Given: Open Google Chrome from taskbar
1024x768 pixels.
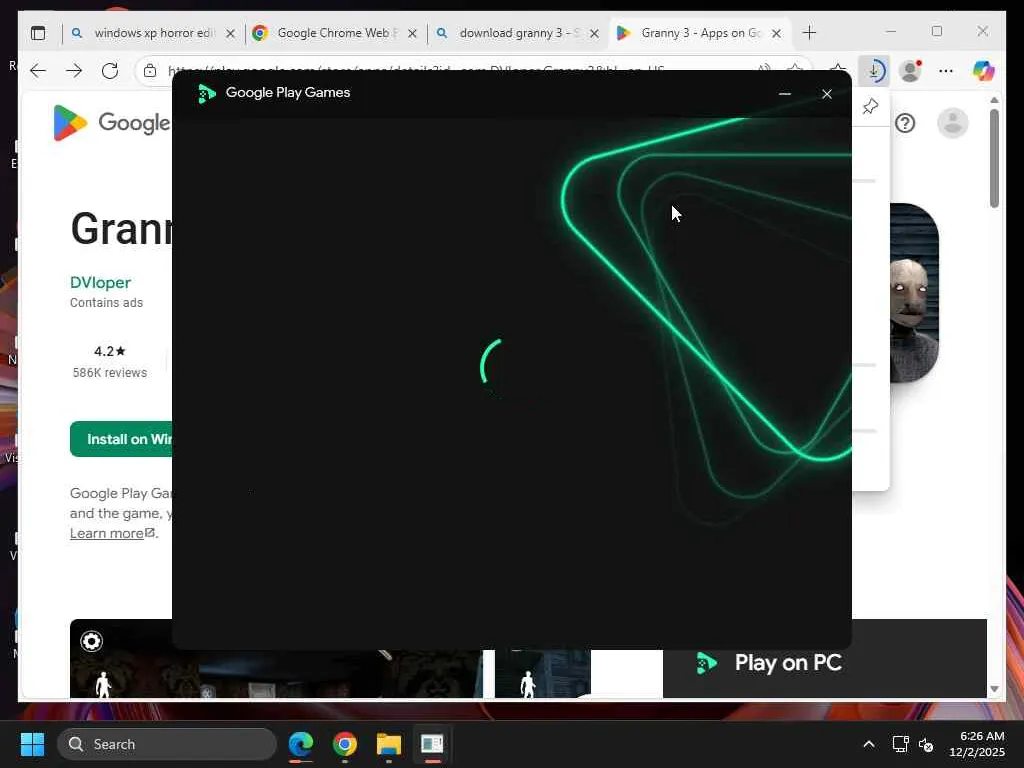Looking at the screenshot, I should (345, 744).
